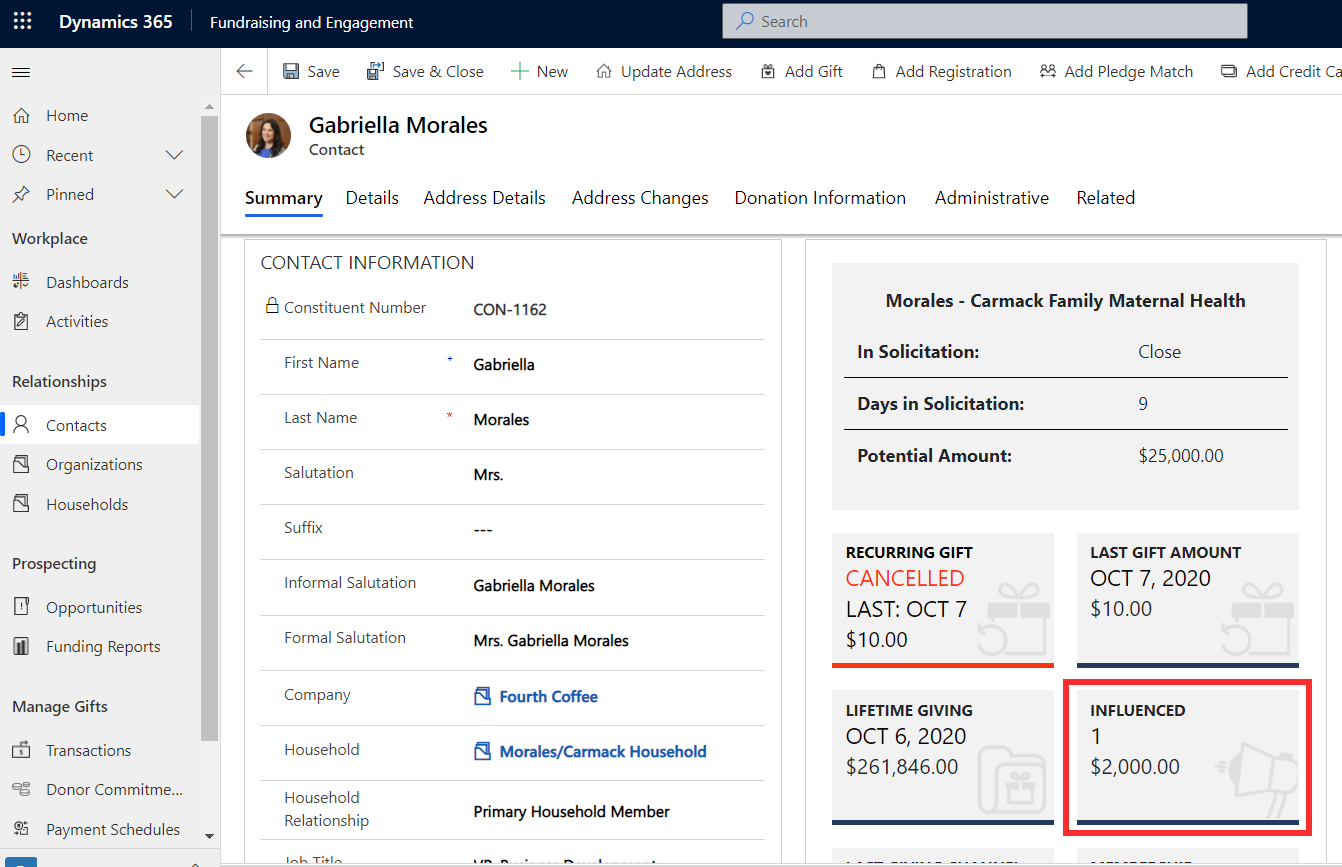Collapse the site map hamburger menu

coord(21,72)
